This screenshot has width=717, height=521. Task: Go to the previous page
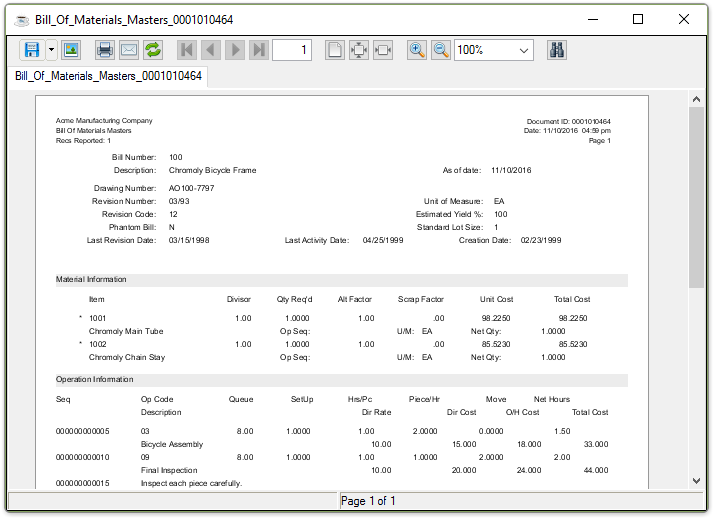[x=211, y=49]
